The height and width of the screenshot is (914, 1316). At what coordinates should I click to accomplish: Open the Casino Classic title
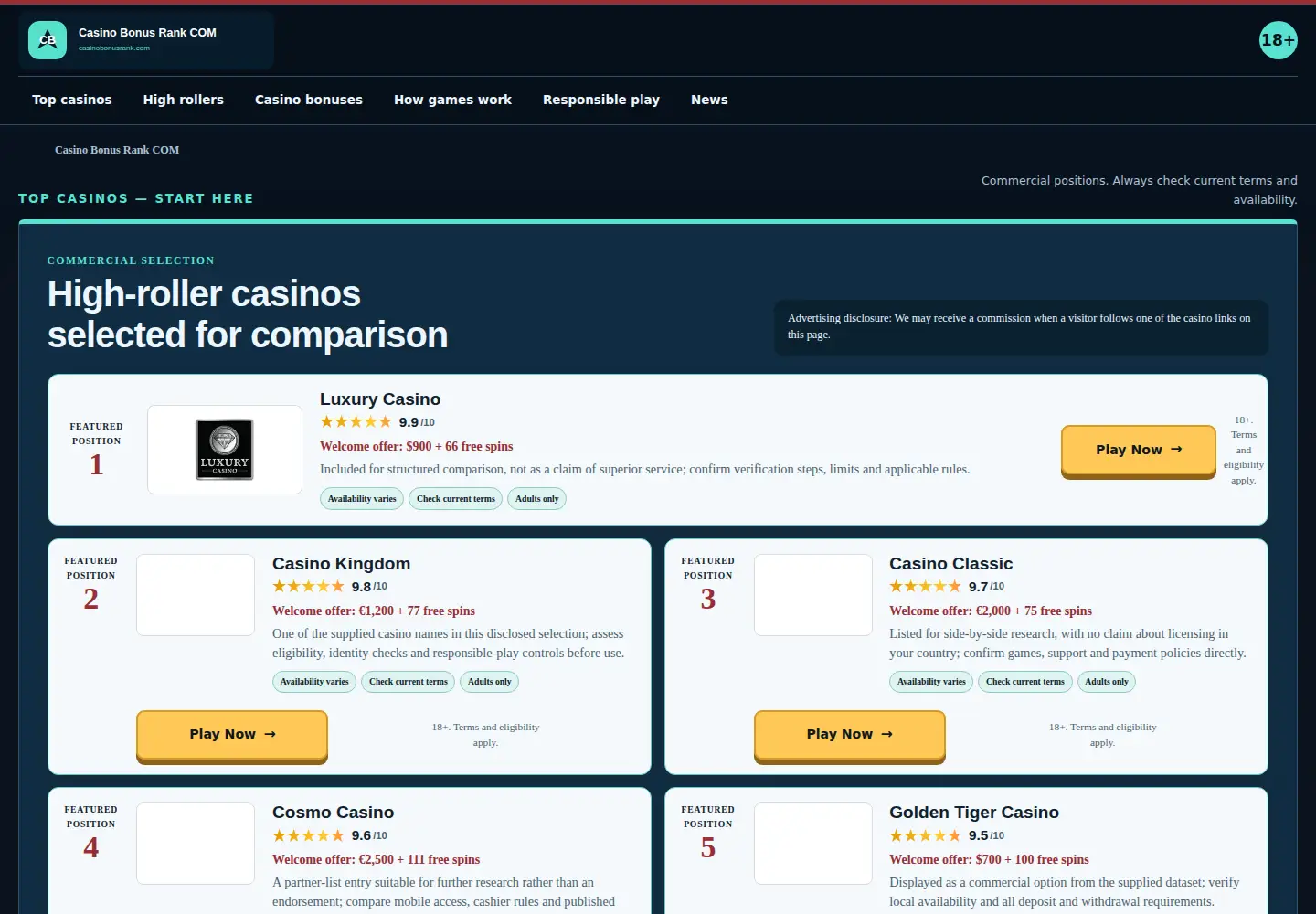point(950,564)
